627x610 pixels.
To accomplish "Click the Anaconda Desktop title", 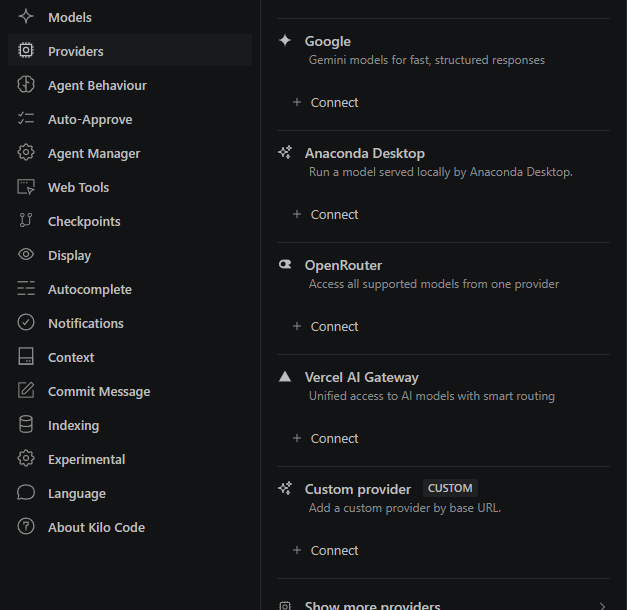I will (365, 153).
